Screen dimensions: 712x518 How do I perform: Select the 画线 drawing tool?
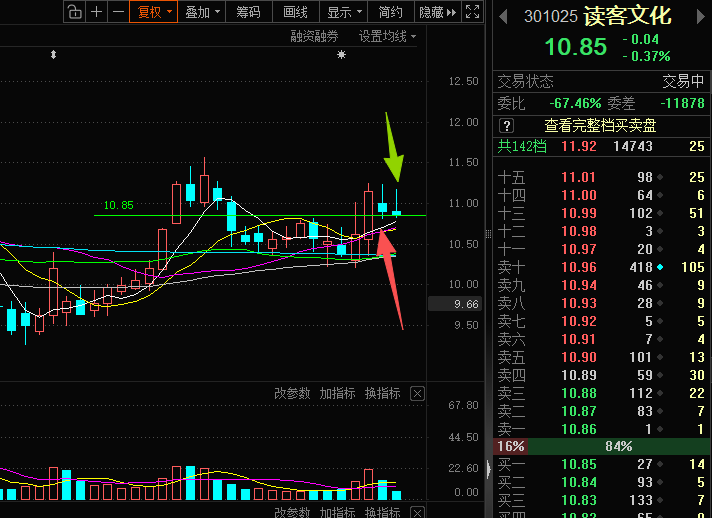click(x=295, y=12)
